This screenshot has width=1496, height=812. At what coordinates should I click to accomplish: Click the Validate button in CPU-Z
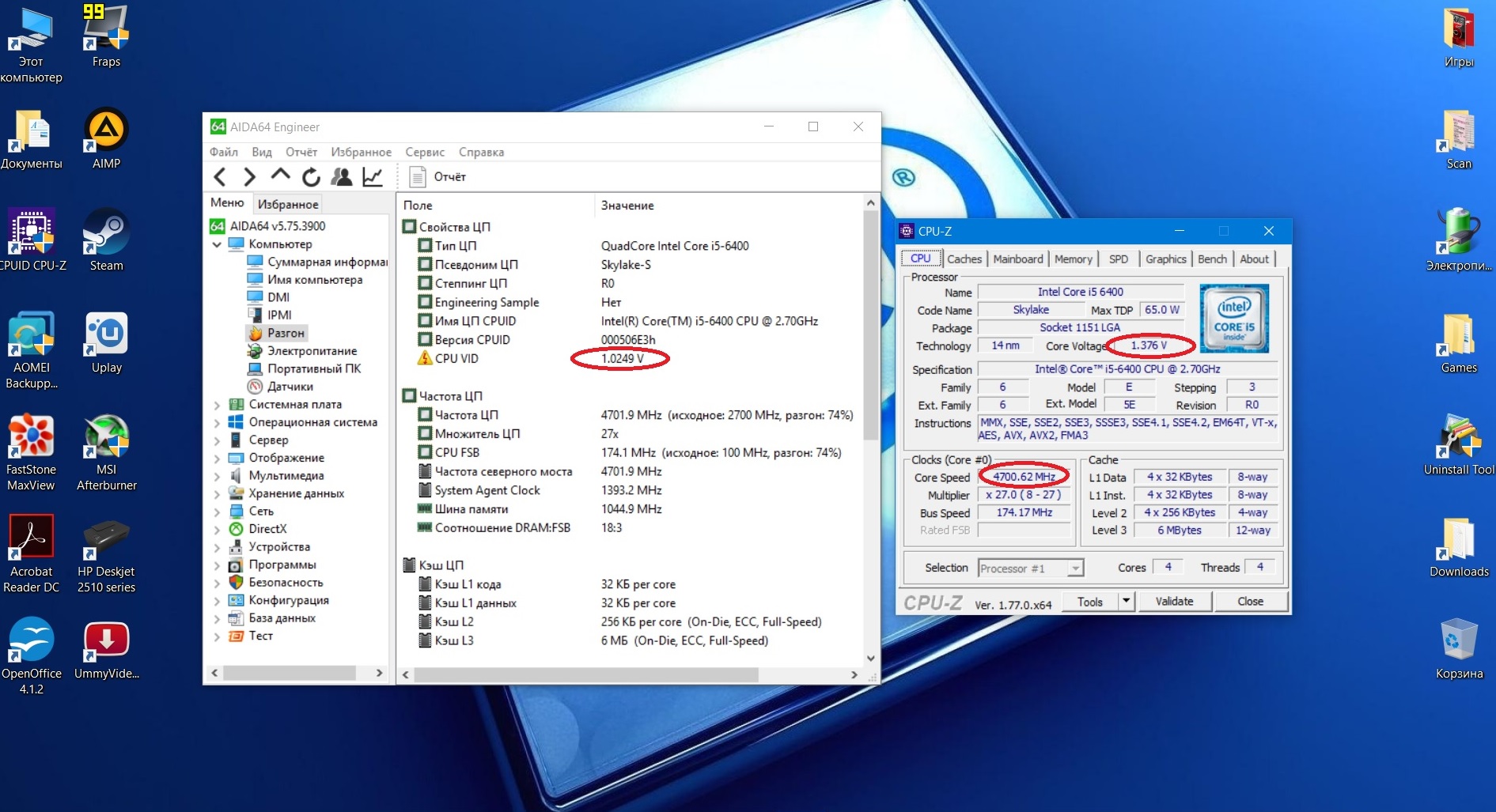point(1174,602)
